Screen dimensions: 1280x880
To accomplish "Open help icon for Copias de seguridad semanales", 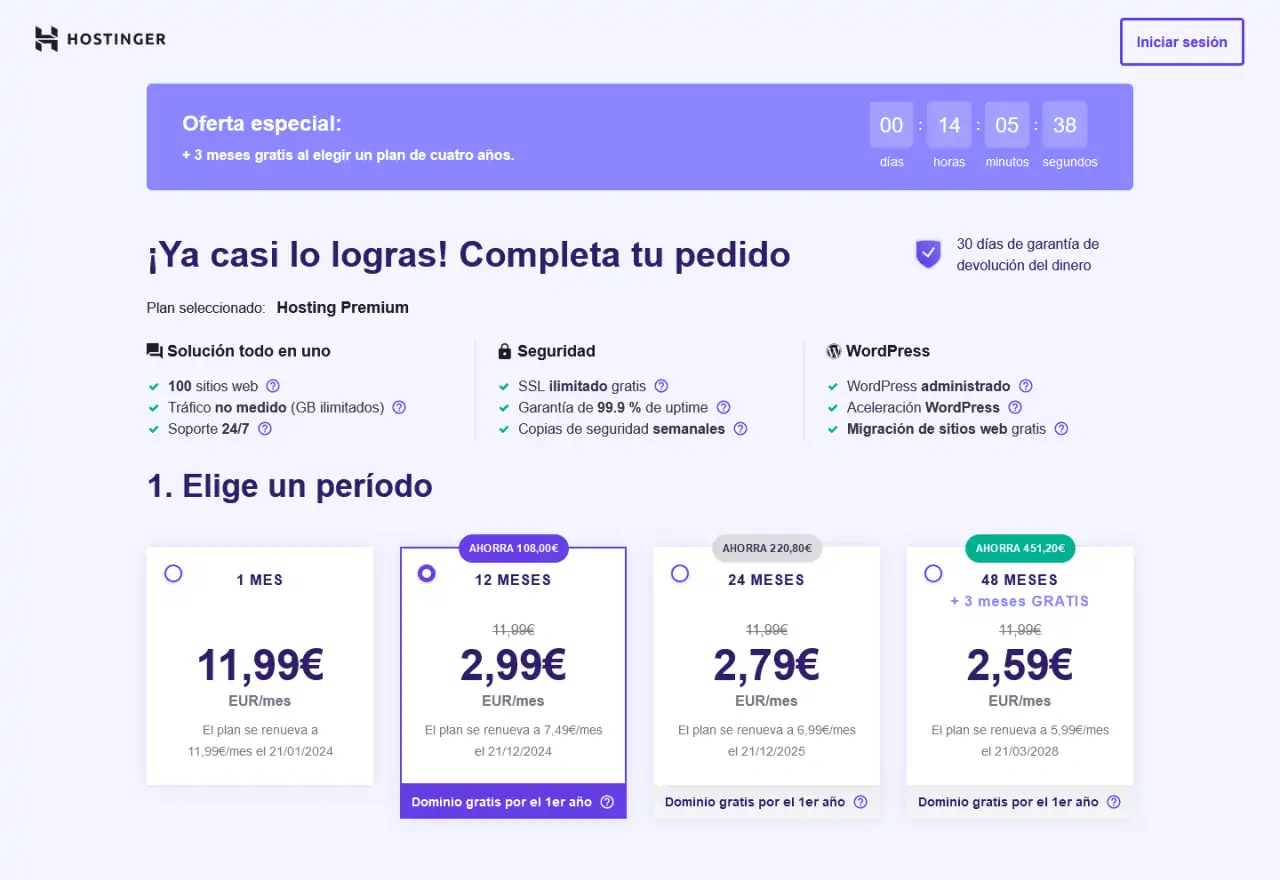I will click(x=740, y=428).
